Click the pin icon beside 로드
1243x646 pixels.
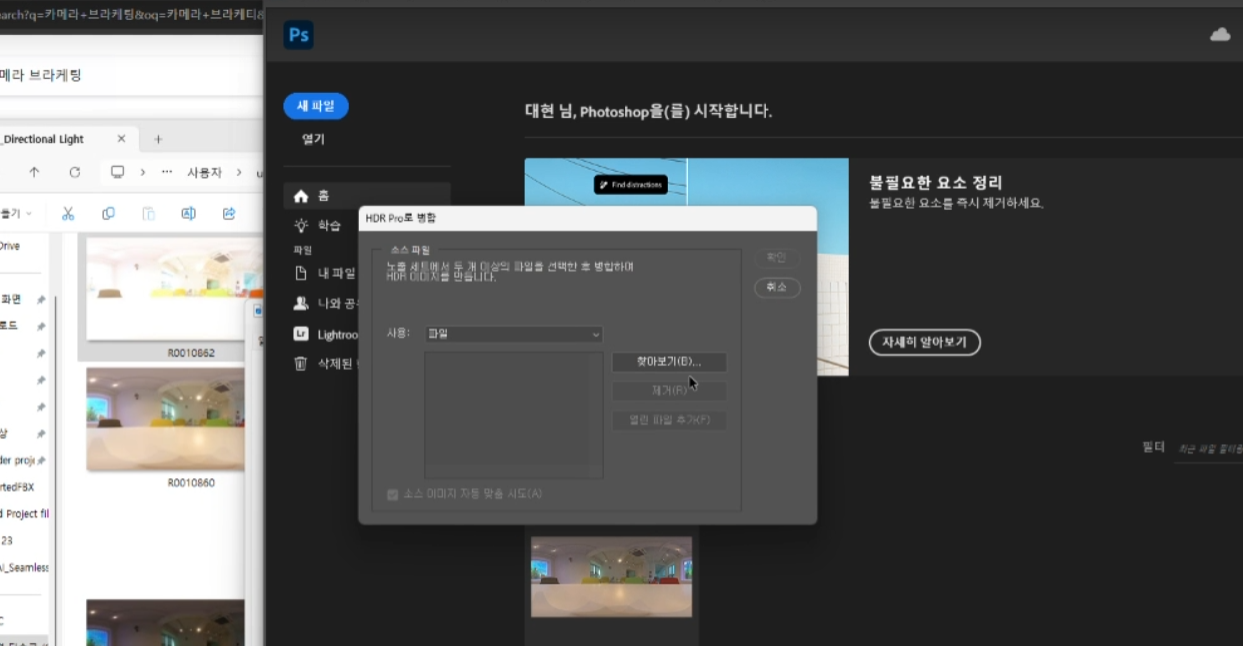coord(41,326)
